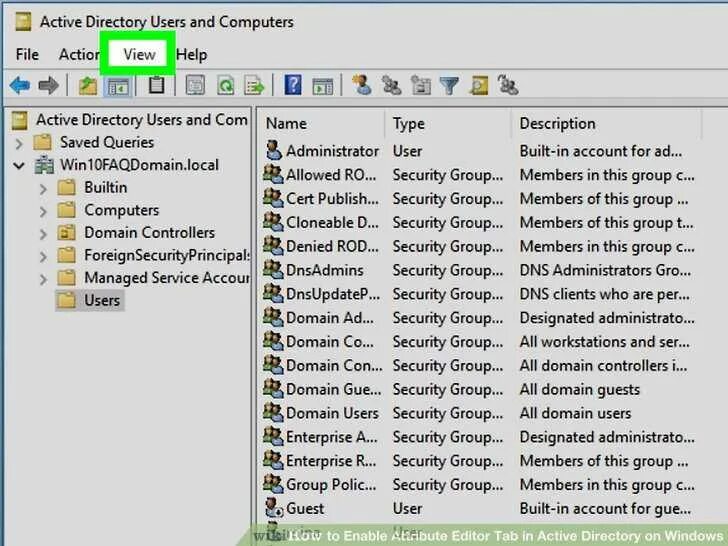The image size is (728, 546).
Task: Click the Cert Publish... group icon
Action: pos(273,198)
